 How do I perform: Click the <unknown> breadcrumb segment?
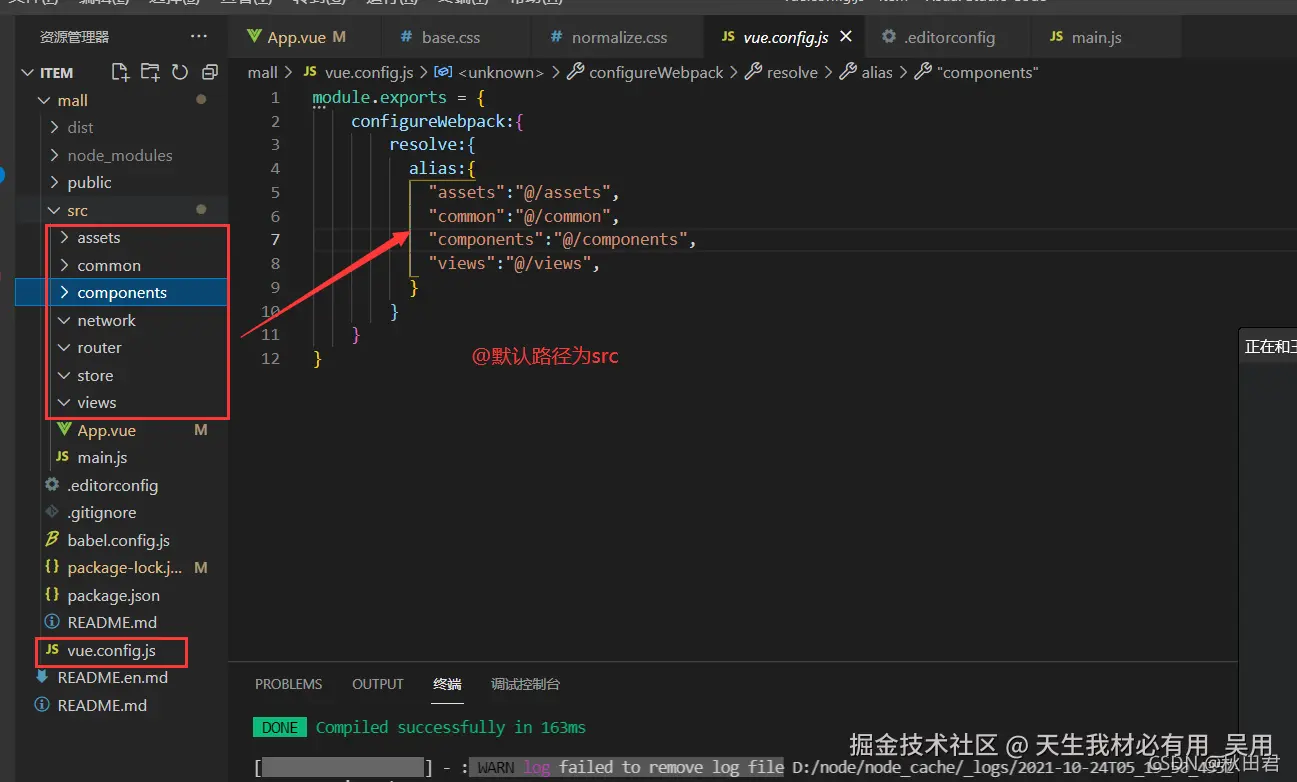pyautogui.click(x=501, y=72)
